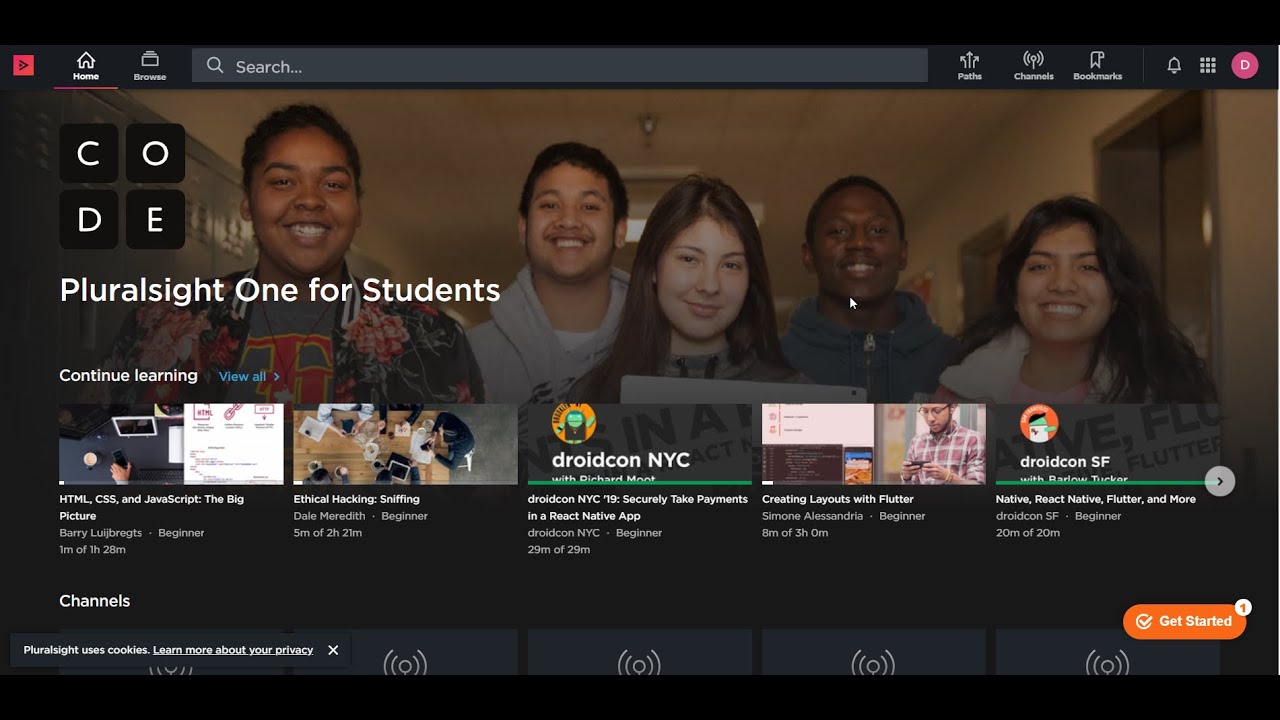Expand more Continue learning courses
This screenshot has width=1280, height=720.
(x=242, y=377)
